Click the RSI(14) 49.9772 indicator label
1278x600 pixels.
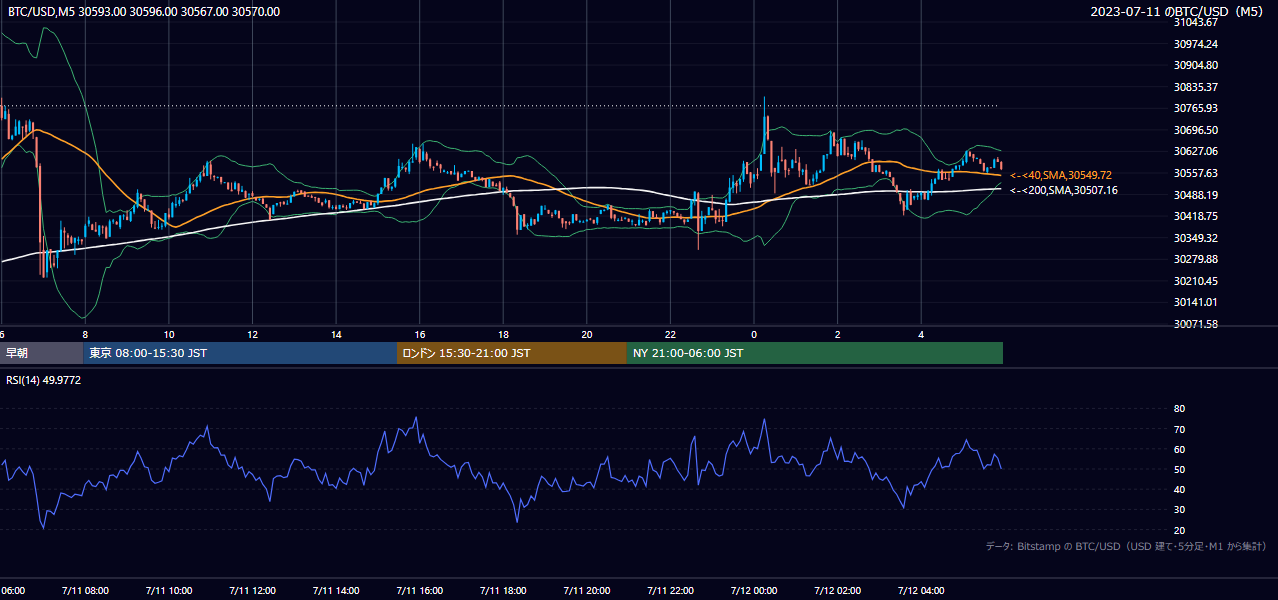(x=43, y=380)
